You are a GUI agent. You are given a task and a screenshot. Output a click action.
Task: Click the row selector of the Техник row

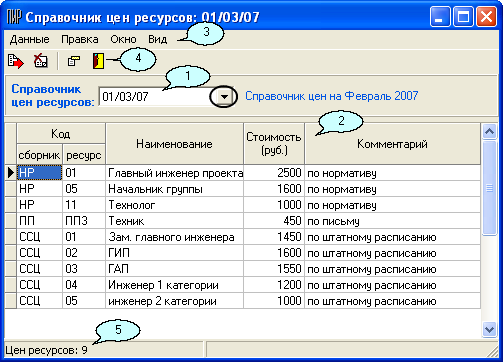pyautogui.click(x=11, y=221)
